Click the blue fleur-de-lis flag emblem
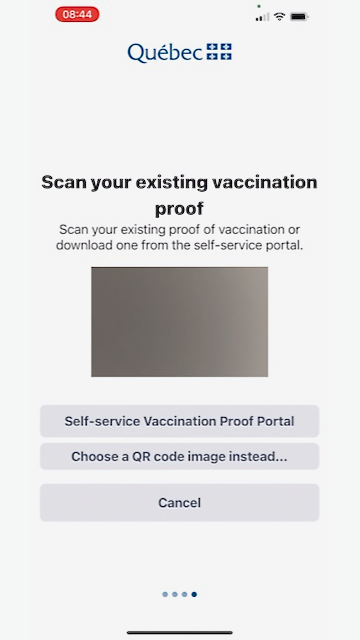 coord(219,52)
